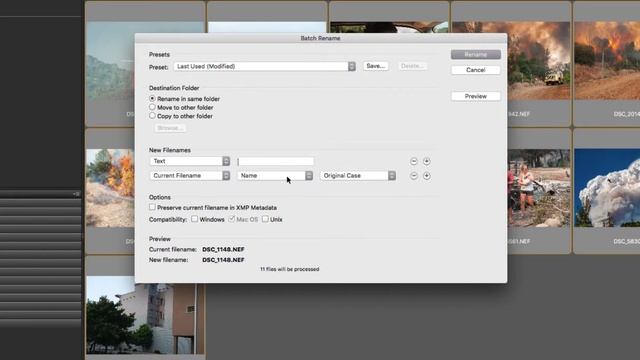Click the empty text input field
640x360 pixels.
[x=276, y=162]
